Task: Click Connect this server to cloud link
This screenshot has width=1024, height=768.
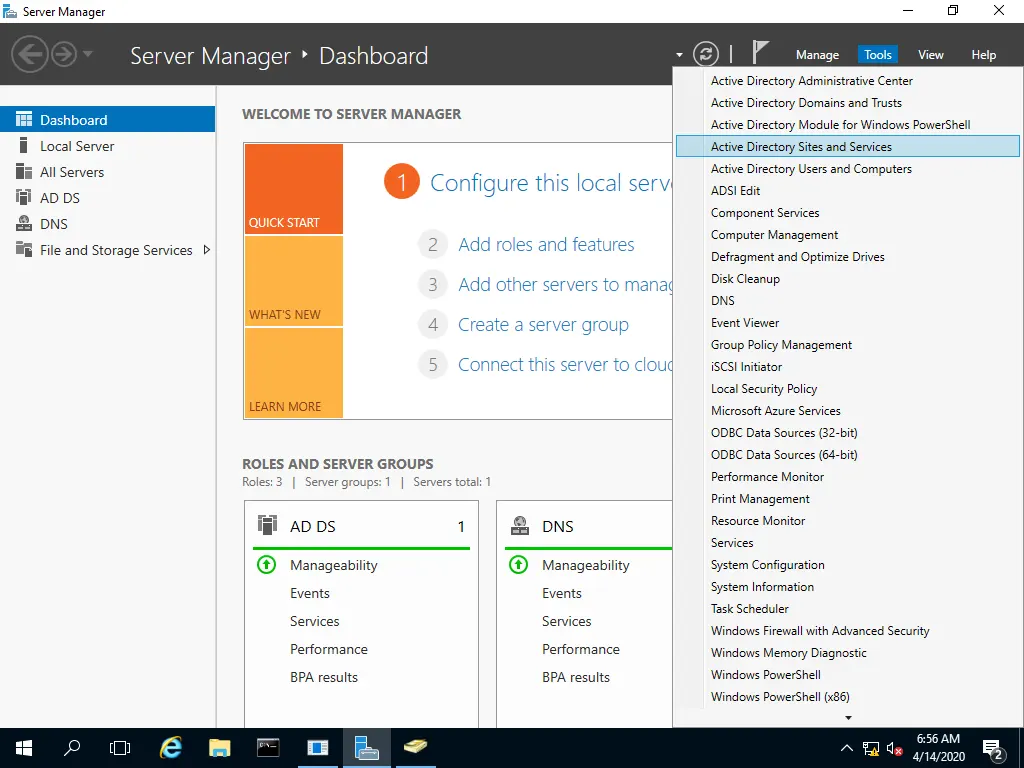Action: tap(565, 364)
